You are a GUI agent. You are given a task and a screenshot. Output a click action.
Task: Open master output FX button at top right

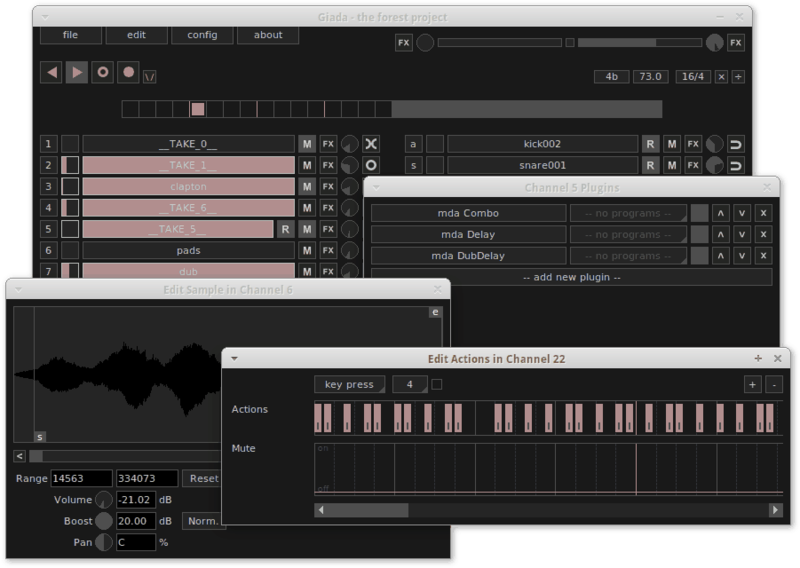tap(735, 43)
